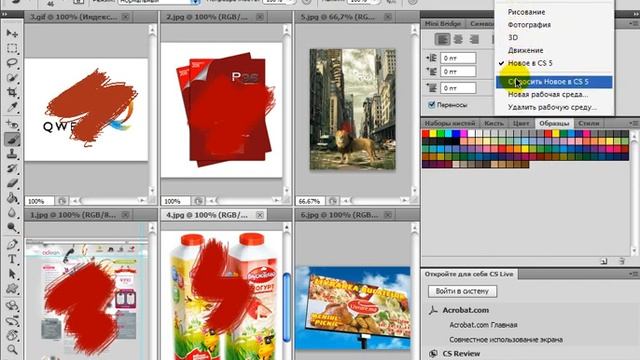Select the Pen tool
The width and height of the screenshot is (640, 360).
tap(12, 244)
